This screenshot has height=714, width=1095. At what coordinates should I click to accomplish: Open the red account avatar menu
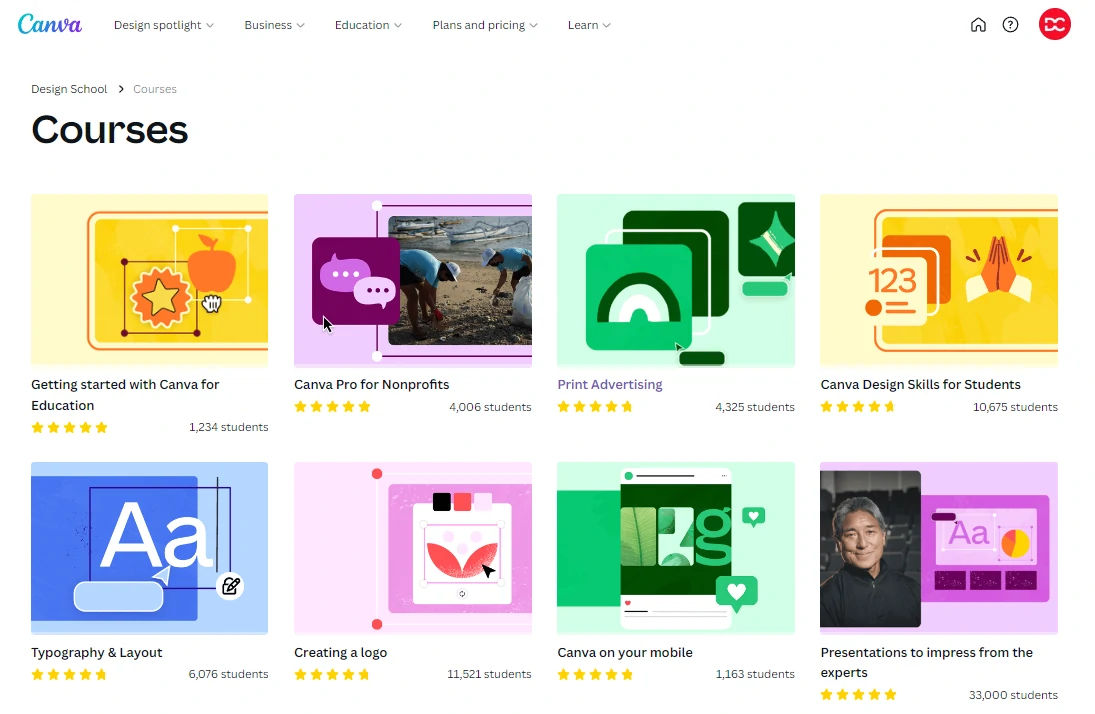(1054, 24)
